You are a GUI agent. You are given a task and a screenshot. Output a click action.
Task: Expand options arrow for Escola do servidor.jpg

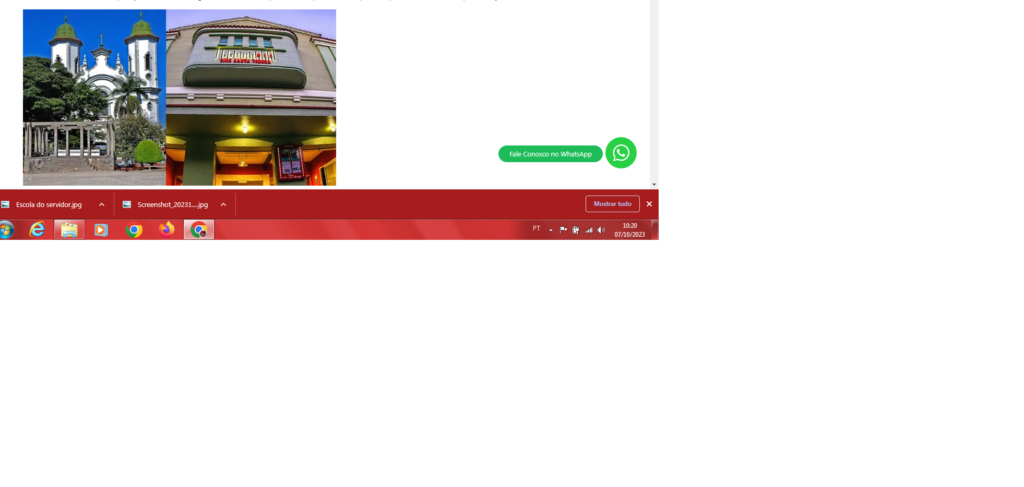tap(101, 204)
